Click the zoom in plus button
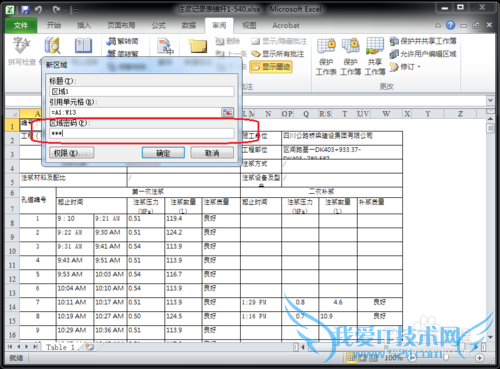Screen dimensions: 500x369 click(479, 358)
